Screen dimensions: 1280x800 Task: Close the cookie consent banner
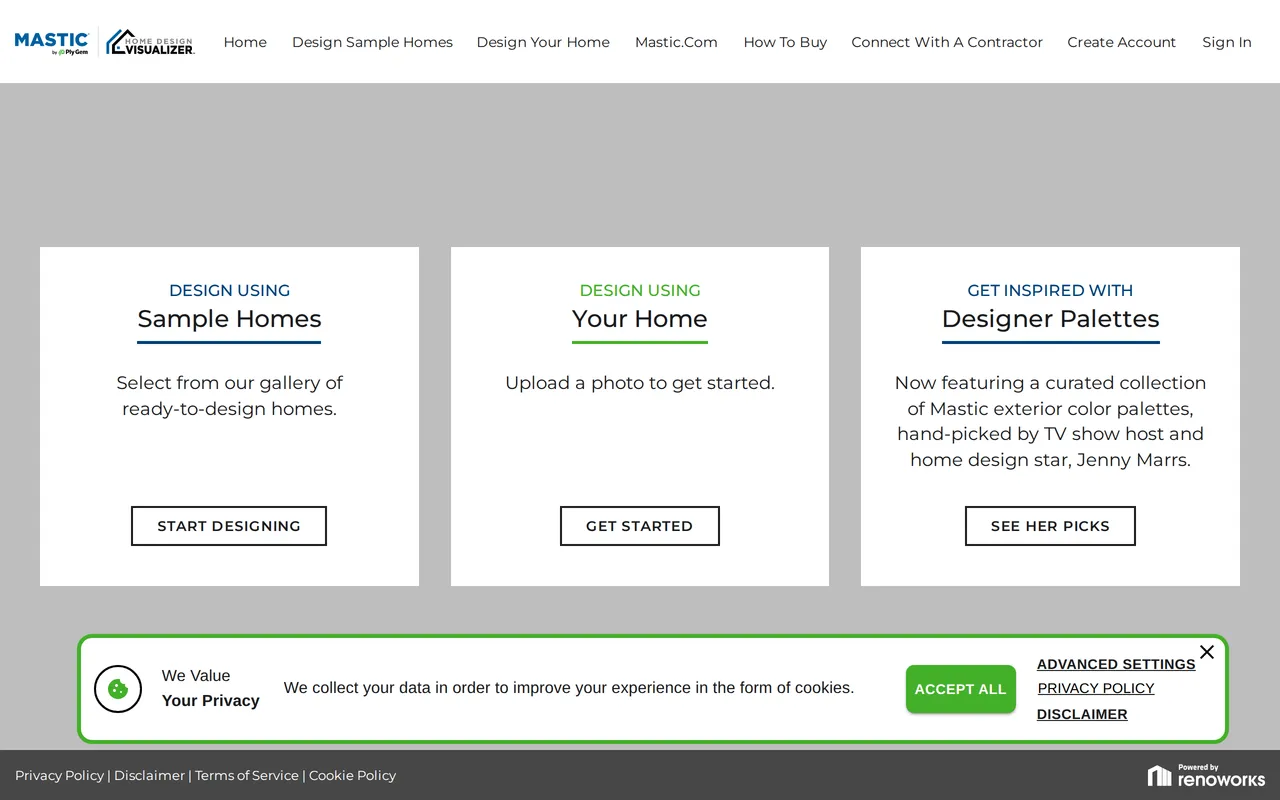[1207, 652]
